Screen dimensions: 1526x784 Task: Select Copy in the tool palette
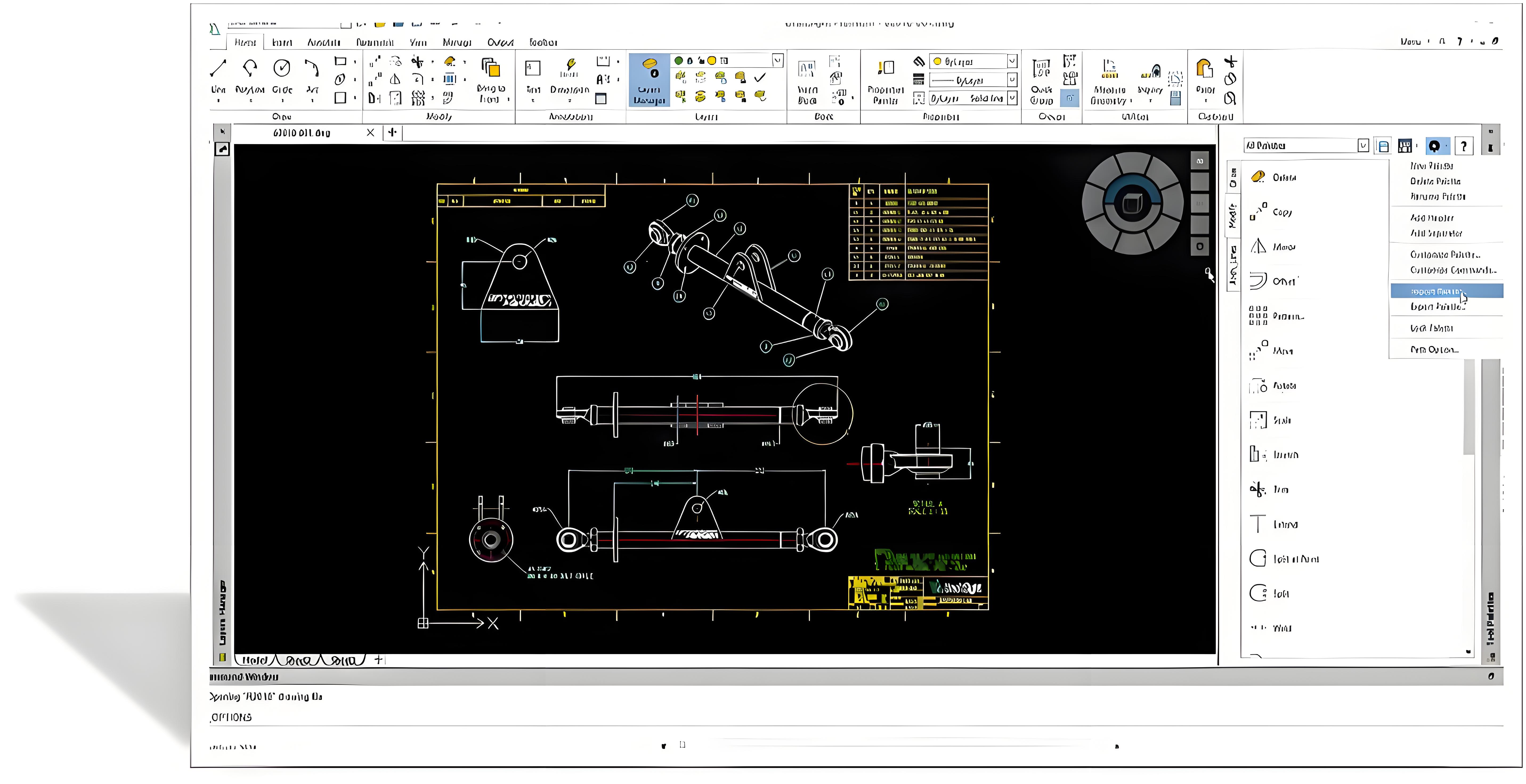click(1271, 211)
